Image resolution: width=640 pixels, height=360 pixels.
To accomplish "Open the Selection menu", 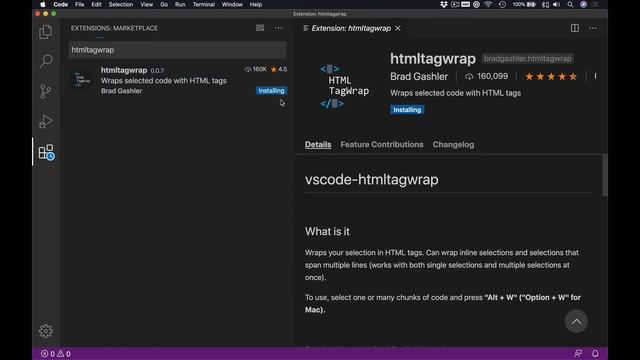I will [121, 4].
